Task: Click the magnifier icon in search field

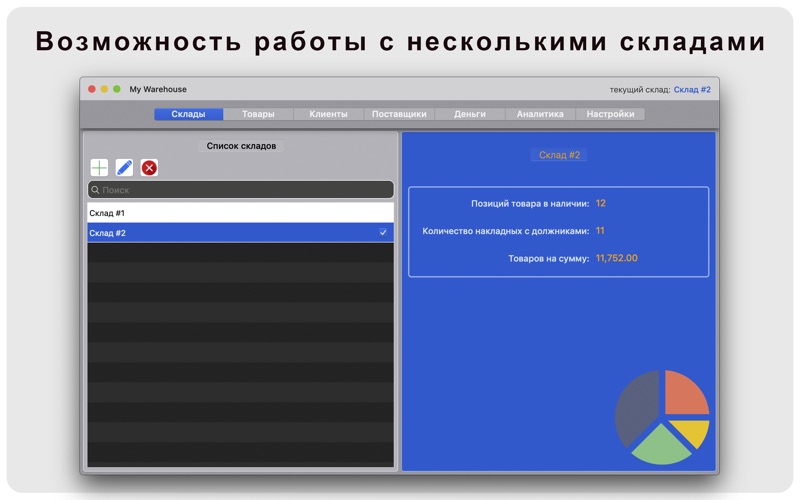Action: click(x=95, y=190)
